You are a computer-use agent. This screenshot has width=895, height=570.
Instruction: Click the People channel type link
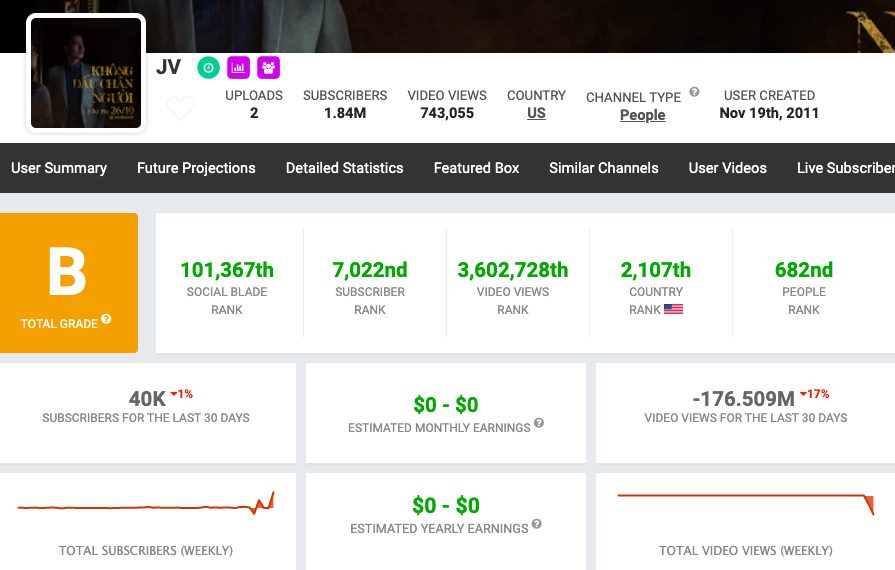point(642,115)
